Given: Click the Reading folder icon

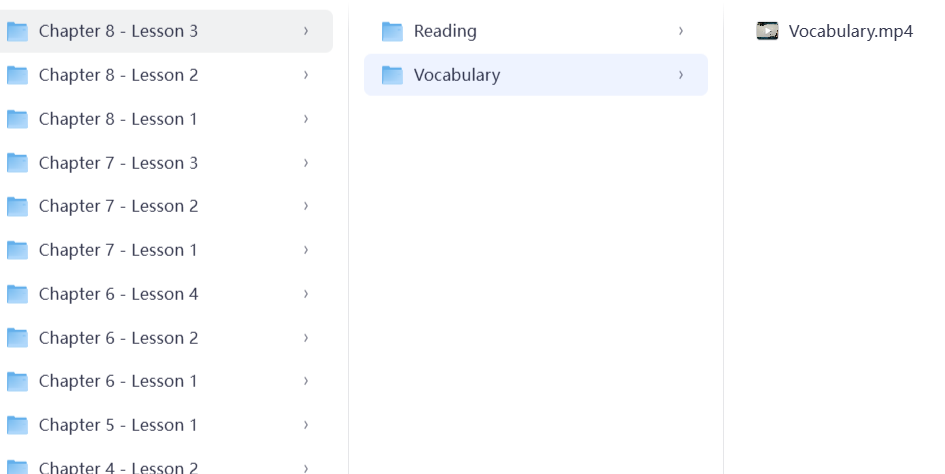Looking at the screenshot, I should pyautogui.click(x=392, y=32).
